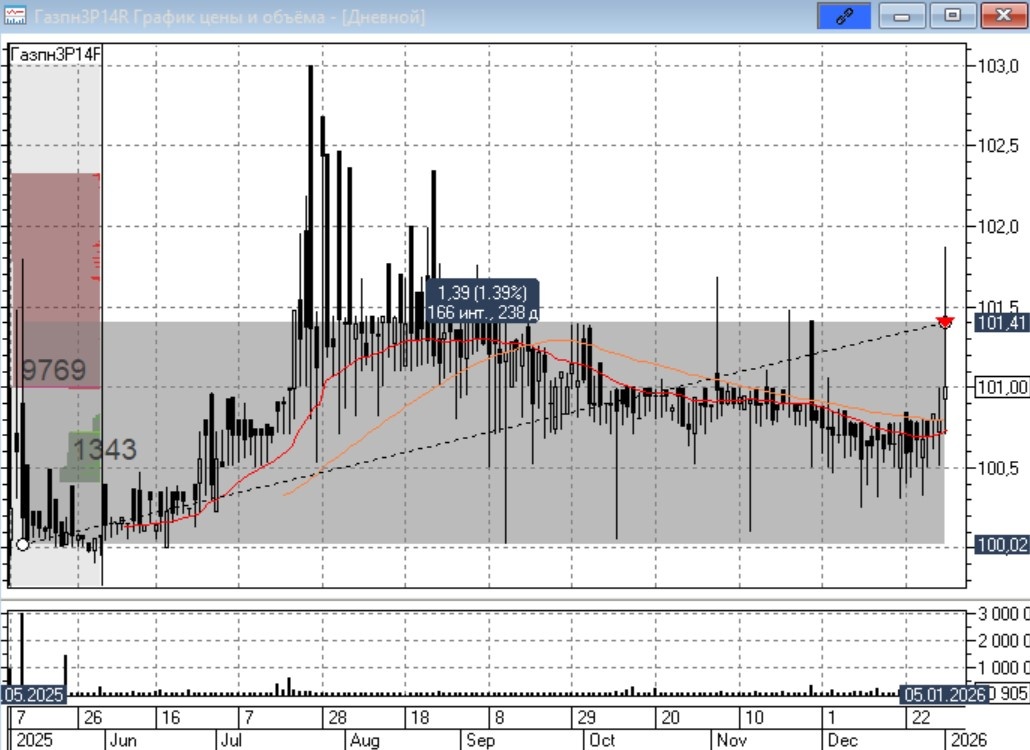Click the 2025 year label on time axis
Screen dimensions: 1030x750
(x=34, y=740)
